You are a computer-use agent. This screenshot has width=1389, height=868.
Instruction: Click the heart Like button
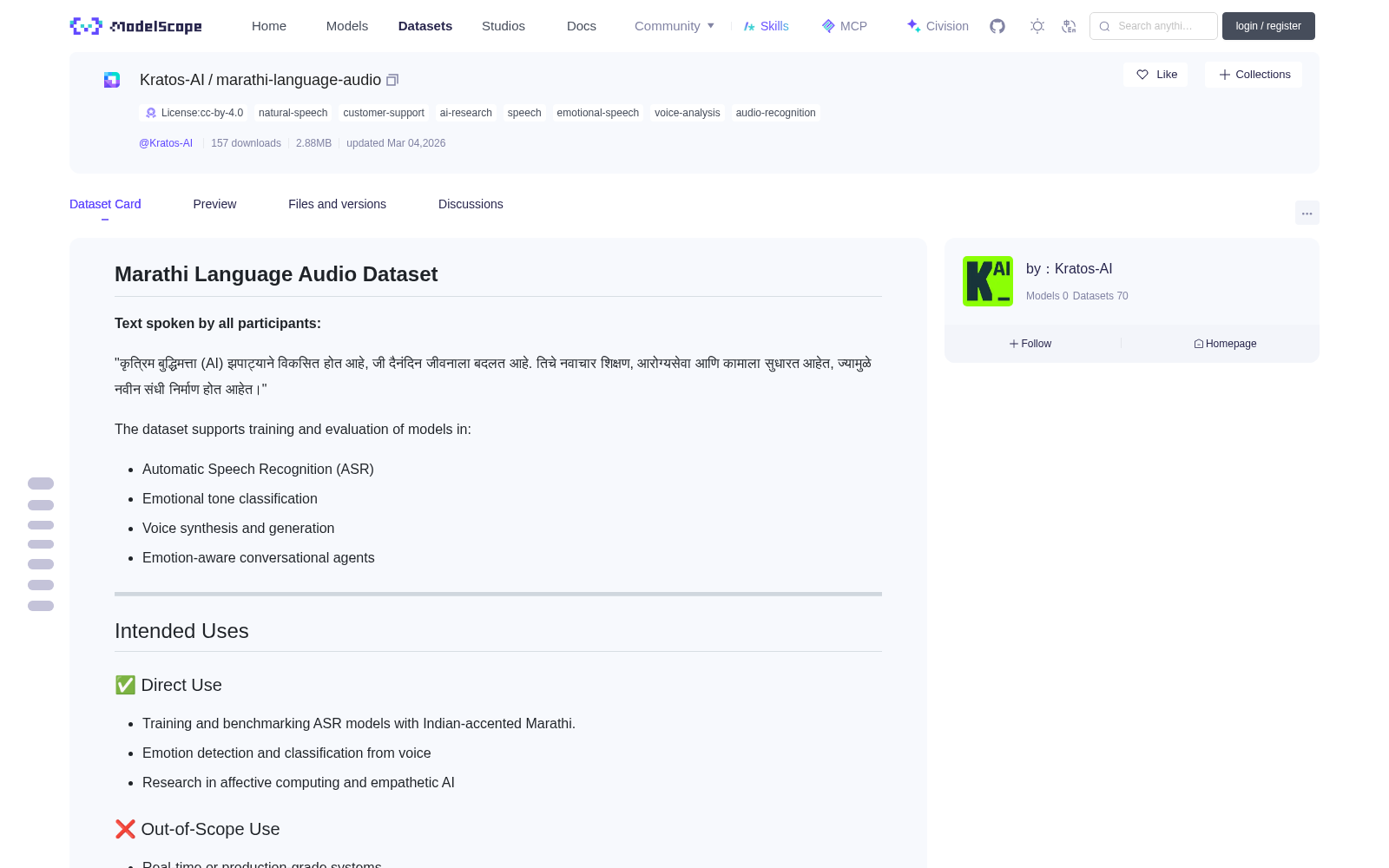tap(1156, 75)
